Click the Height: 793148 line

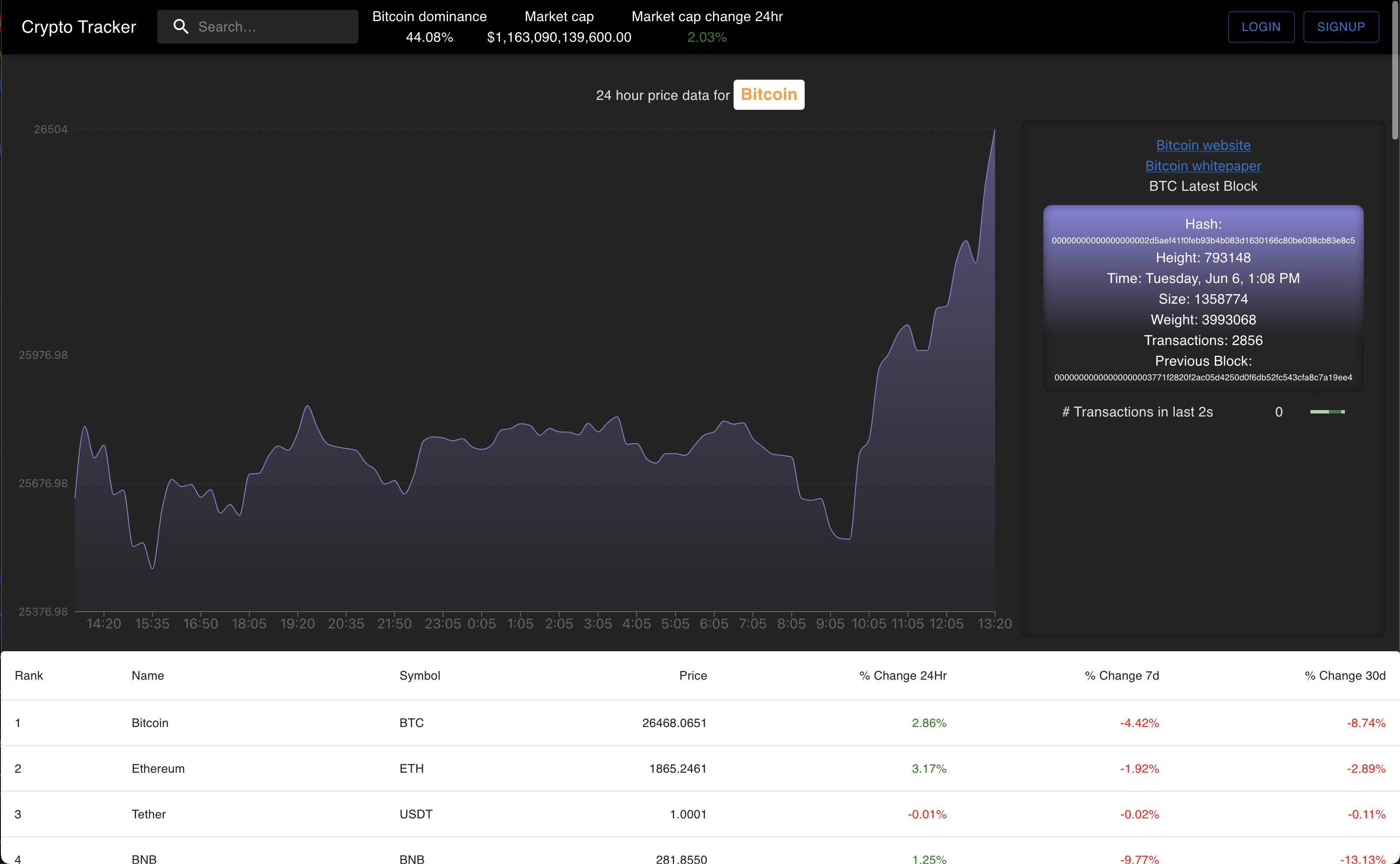pos(1203,258)
